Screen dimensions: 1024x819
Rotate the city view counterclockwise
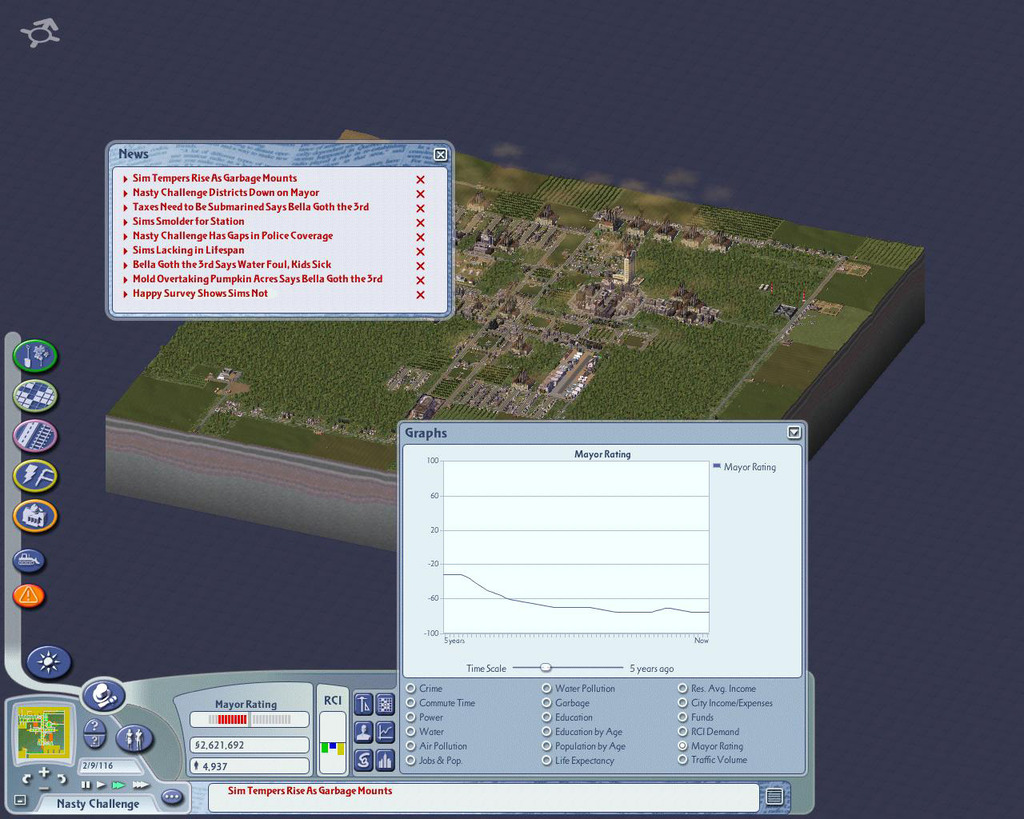[26, 779]
